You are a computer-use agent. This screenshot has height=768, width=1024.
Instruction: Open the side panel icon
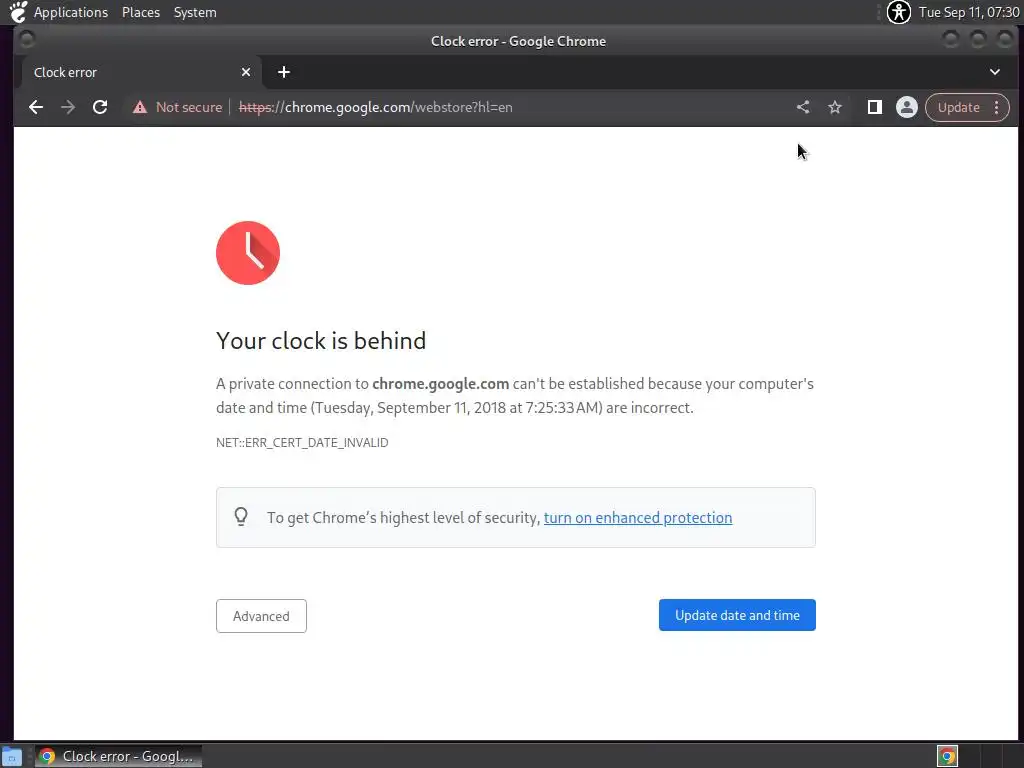coord(874,107)
